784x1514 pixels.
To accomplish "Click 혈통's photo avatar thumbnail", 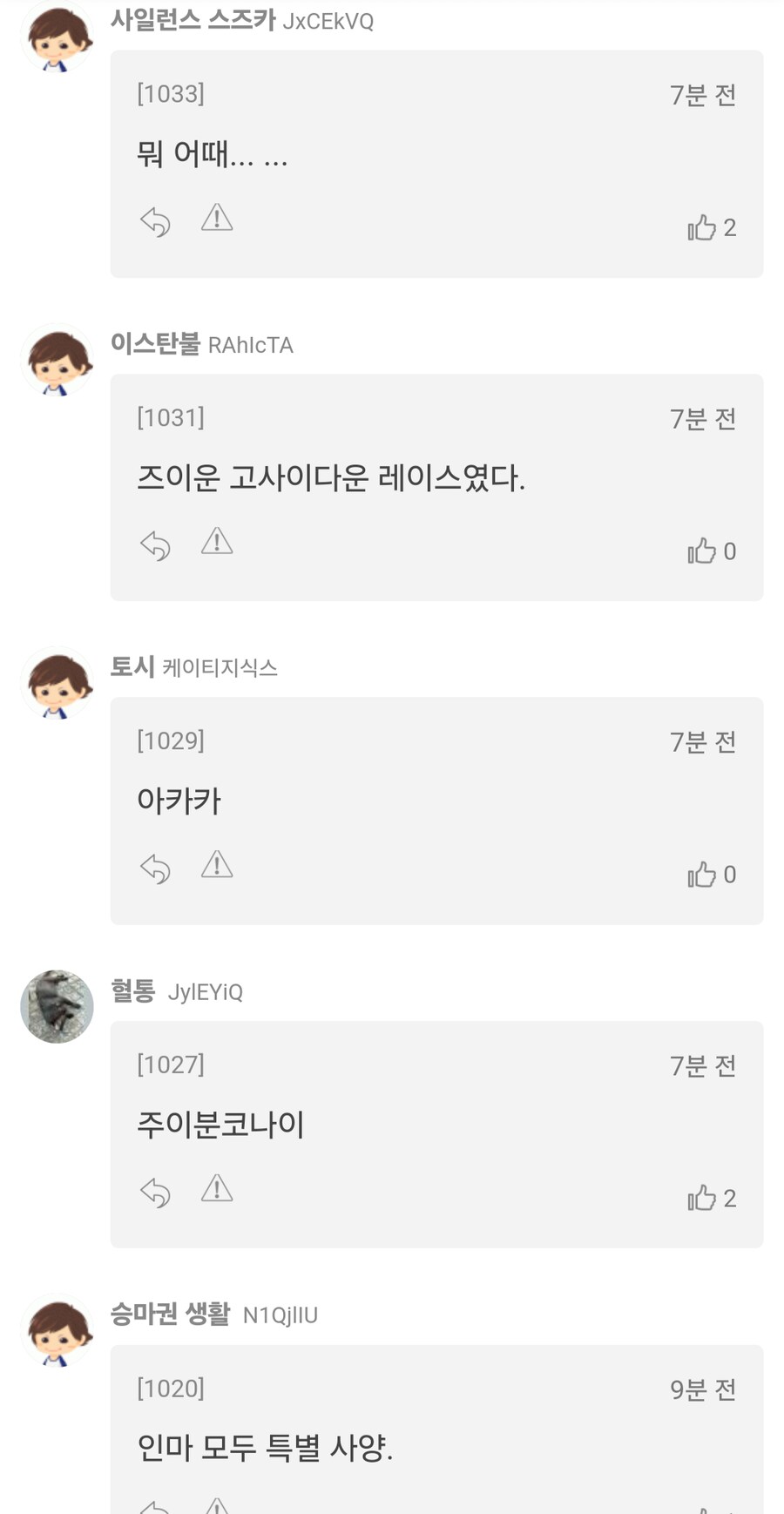I will [57, 1006].
